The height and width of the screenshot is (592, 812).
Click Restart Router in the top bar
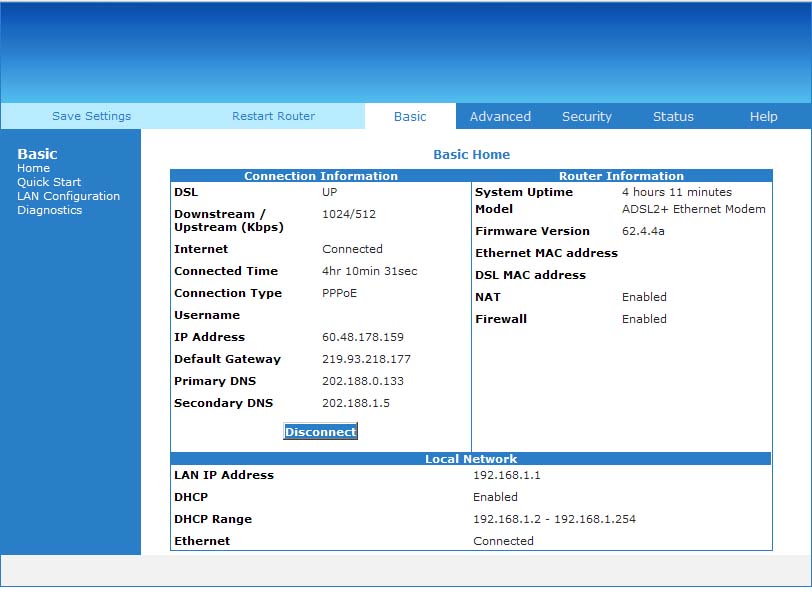point(273,116)
